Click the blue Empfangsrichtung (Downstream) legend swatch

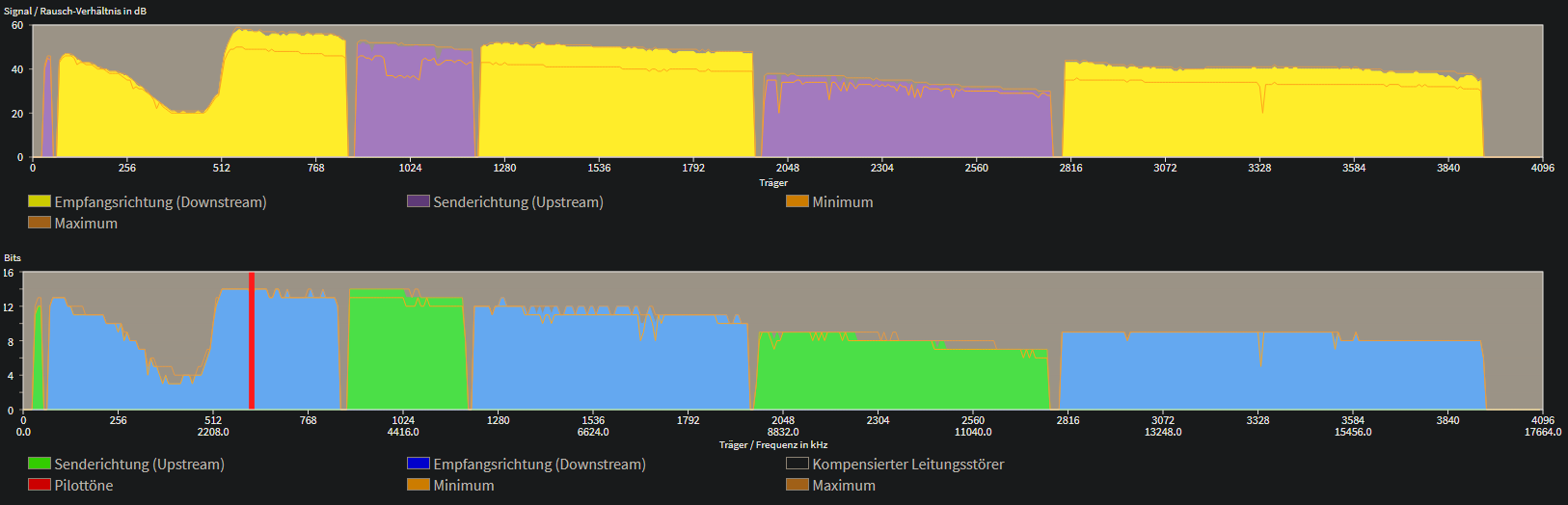(x=419, y=464)
